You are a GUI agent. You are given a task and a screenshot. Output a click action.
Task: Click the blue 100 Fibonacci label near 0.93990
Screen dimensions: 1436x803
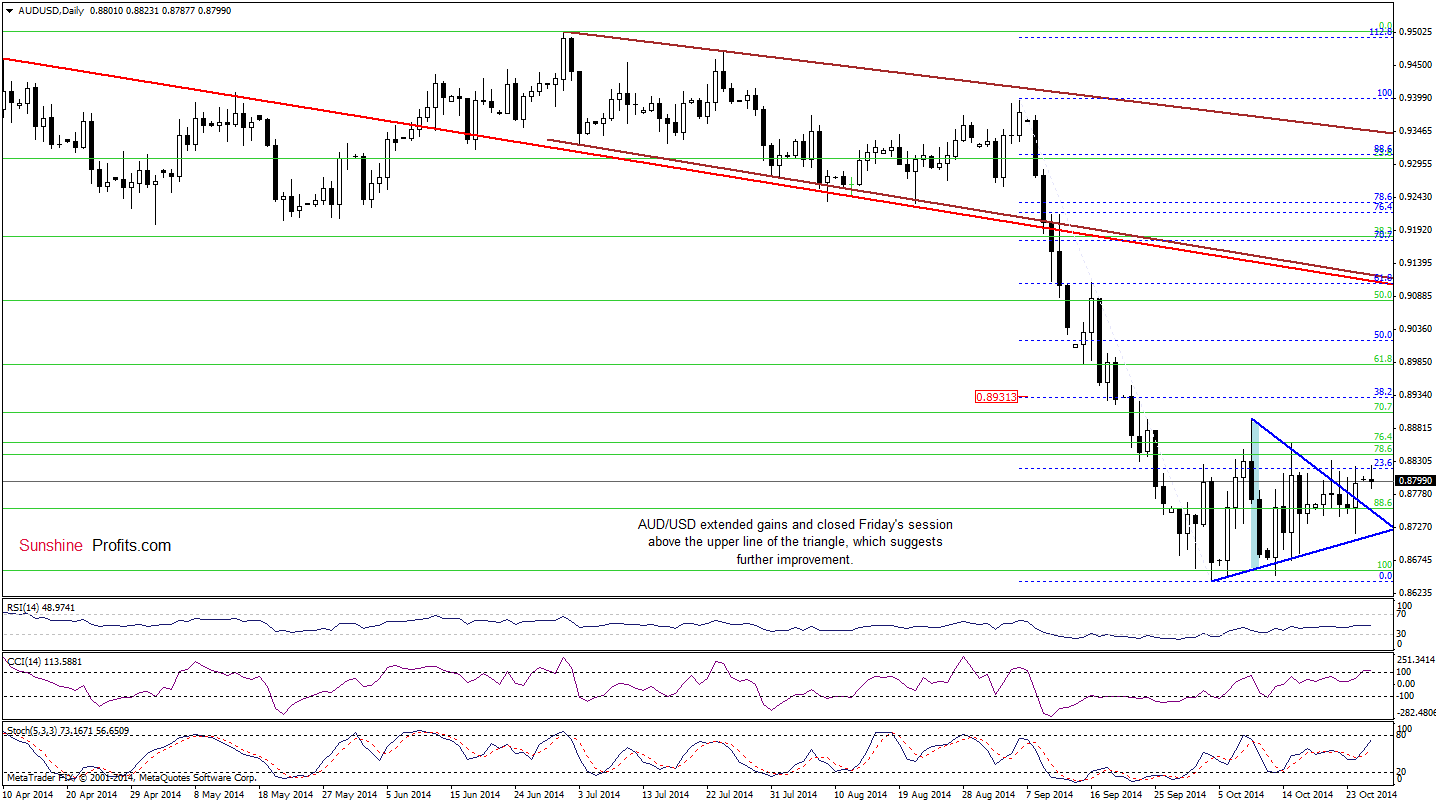click(x=1385, y=93)
